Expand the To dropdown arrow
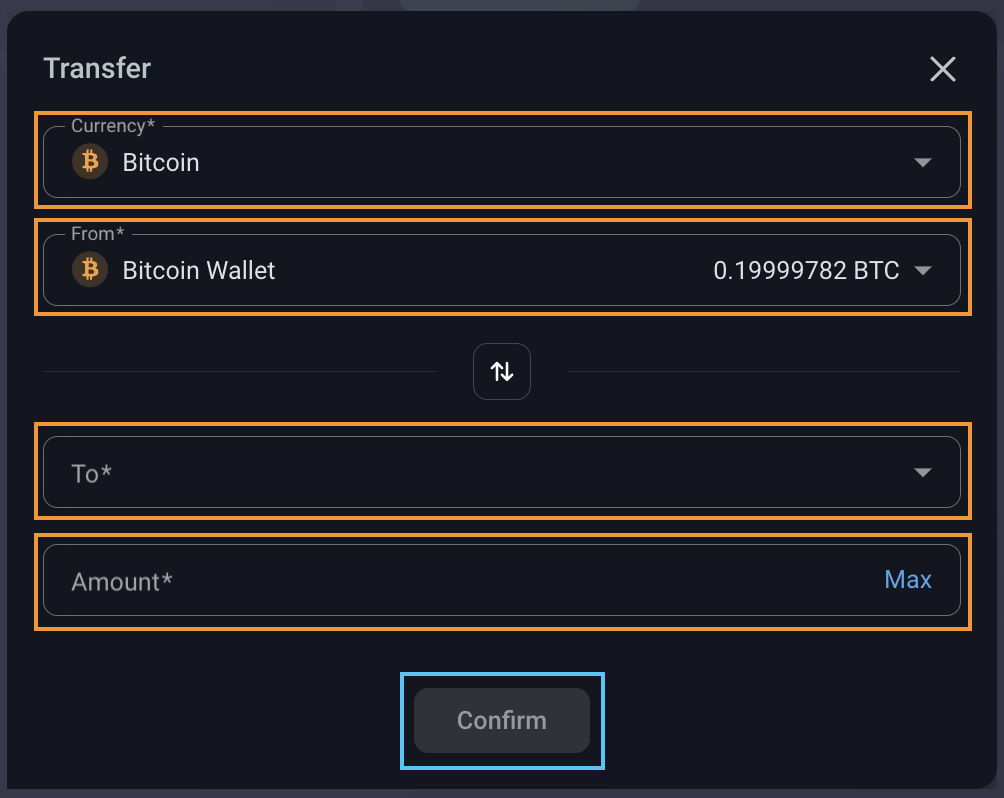1004x798 pixels. click(x=923, y=473)
